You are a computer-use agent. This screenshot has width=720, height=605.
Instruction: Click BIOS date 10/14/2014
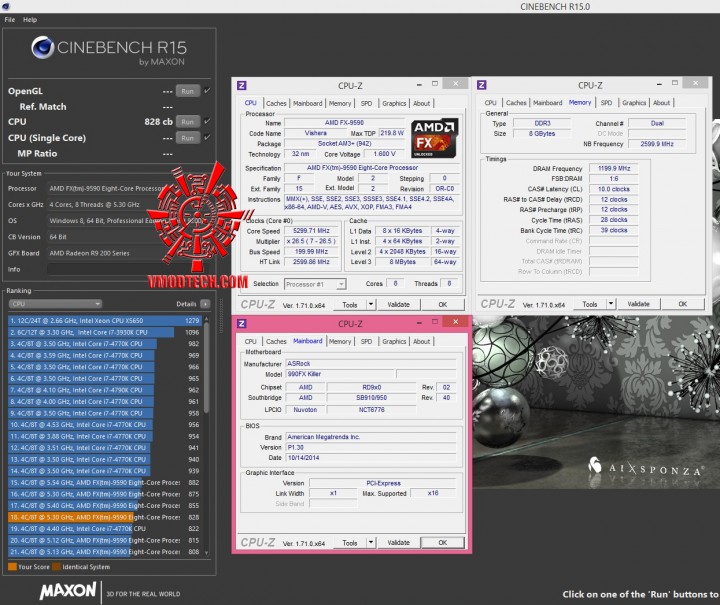click(371, 458)
